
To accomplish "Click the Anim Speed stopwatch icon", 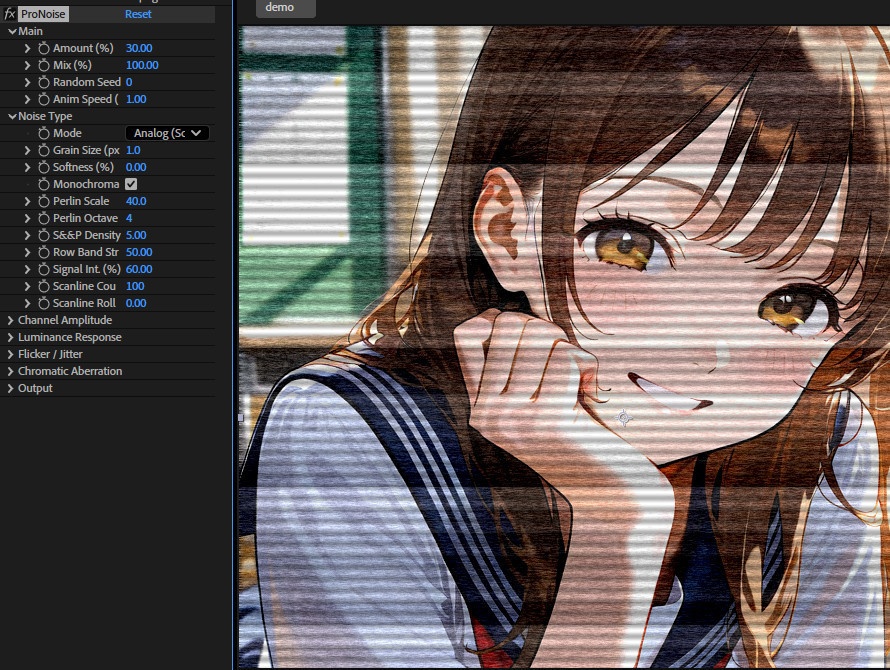I will (x=43, y=99).
